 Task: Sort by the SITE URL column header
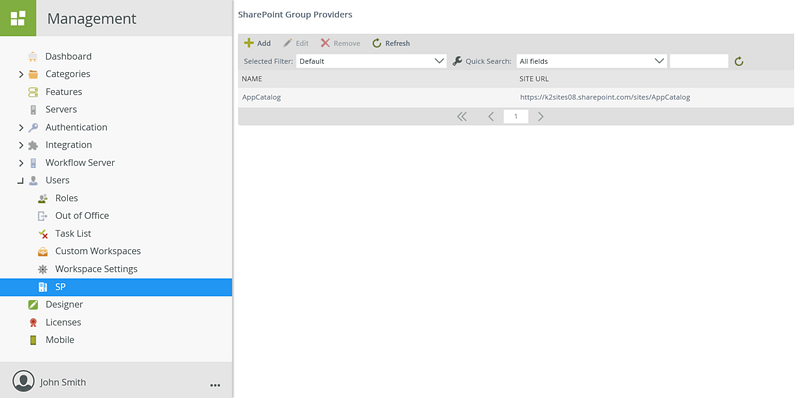pyautogui.click(x=534, y=79)
